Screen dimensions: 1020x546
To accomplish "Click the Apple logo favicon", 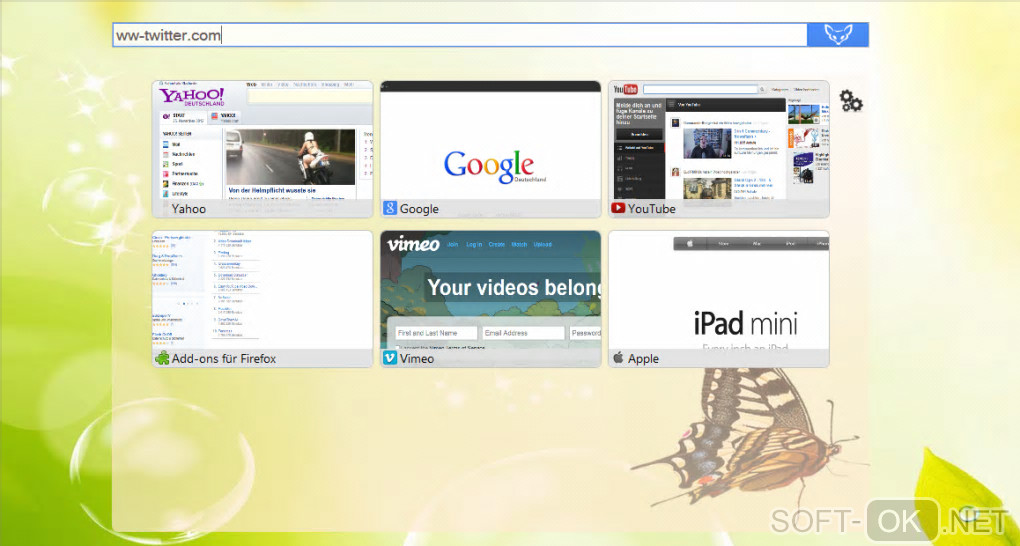I will tap(618, 357).
